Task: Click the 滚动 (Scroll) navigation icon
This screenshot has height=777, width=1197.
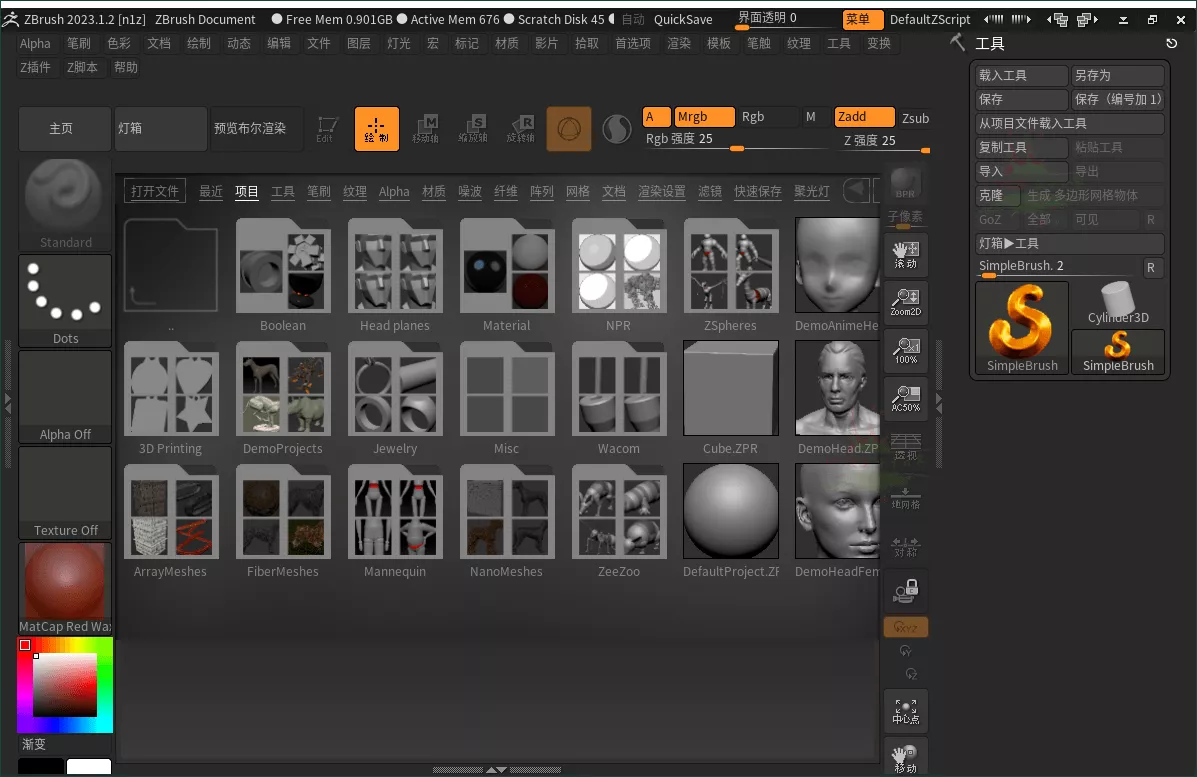Action: (905, 254)
